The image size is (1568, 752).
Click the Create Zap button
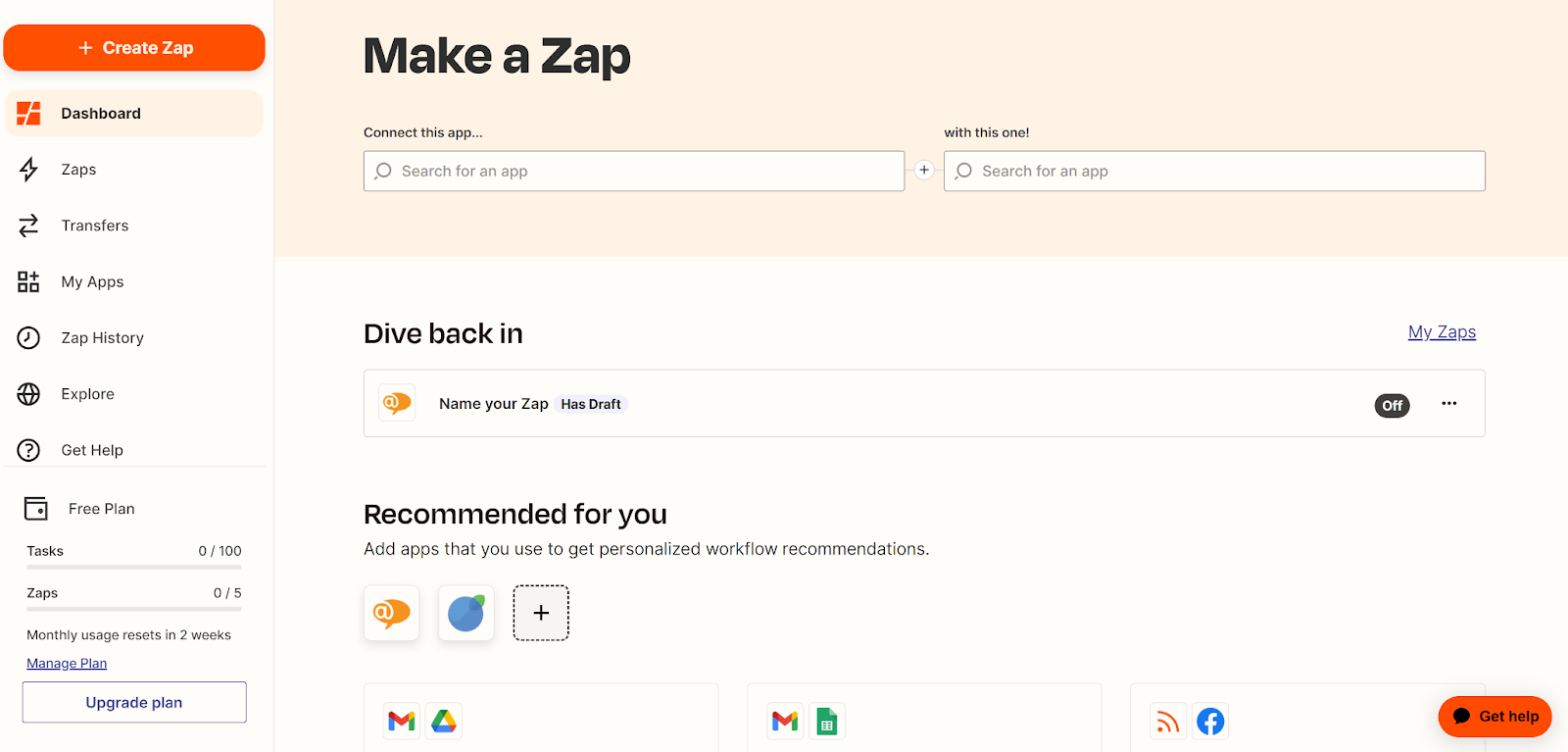pyautogui.click(x=134, y=48)
